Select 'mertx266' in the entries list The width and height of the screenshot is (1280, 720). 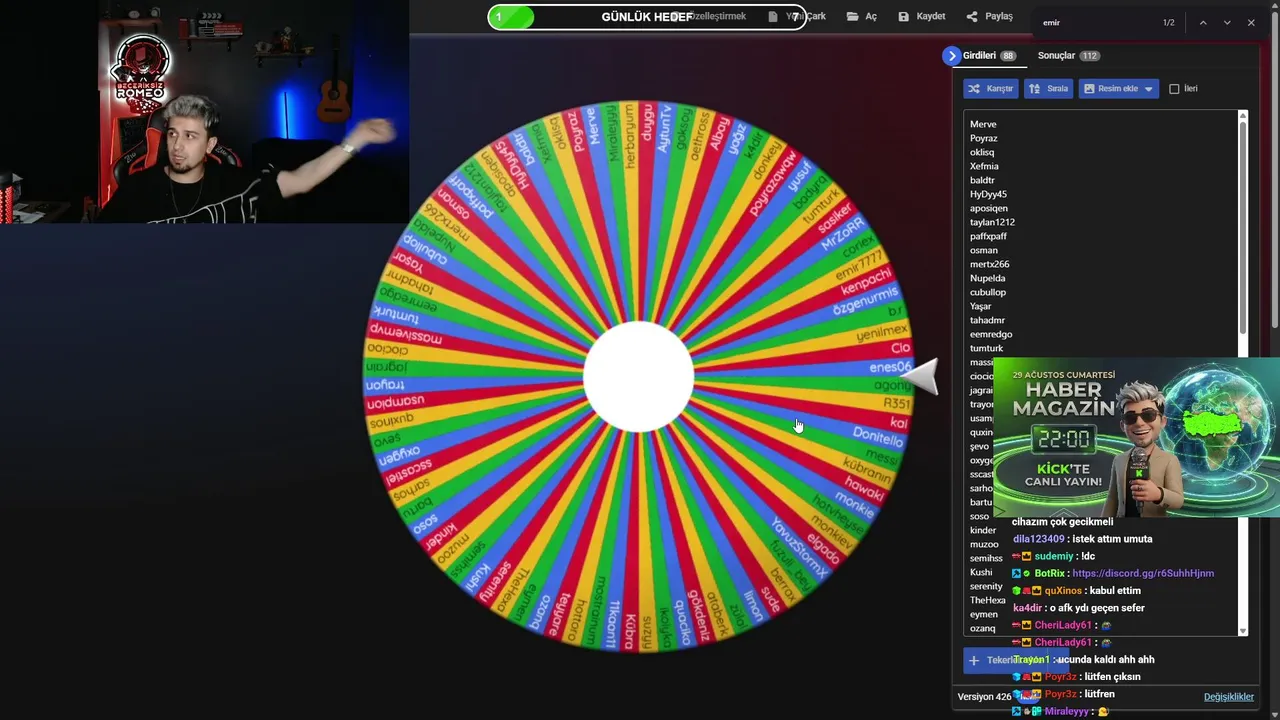[989, 265]
